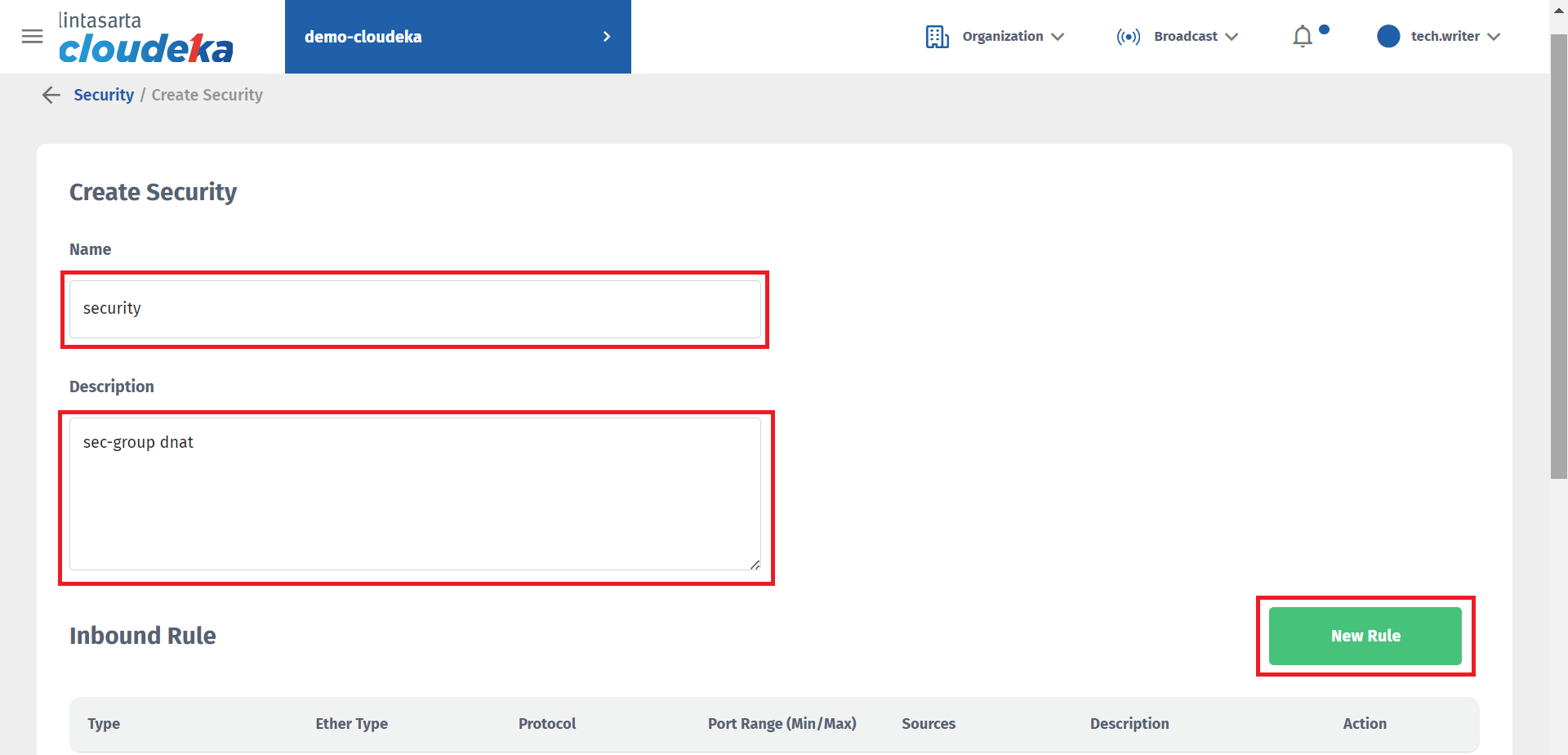This screenshot has height=755, width=1568.
Task: Go back using the left arrow icon
Action: (x=51, y=96)
